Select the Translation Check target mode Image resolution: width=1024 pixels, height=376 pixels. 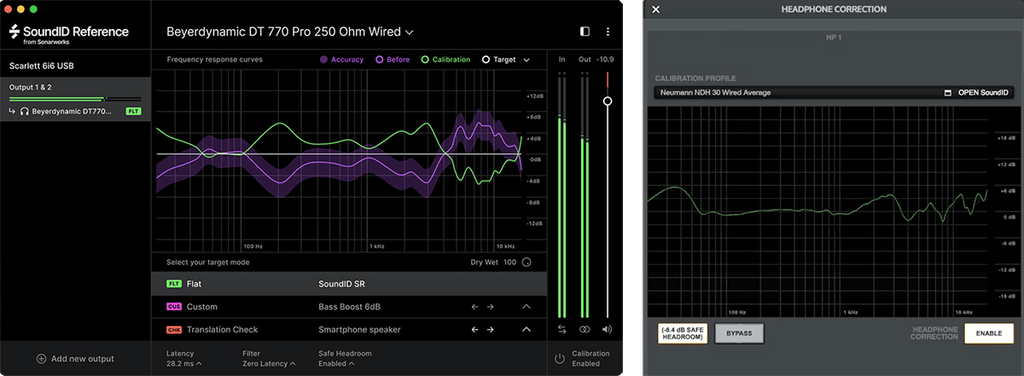(349, 330)
